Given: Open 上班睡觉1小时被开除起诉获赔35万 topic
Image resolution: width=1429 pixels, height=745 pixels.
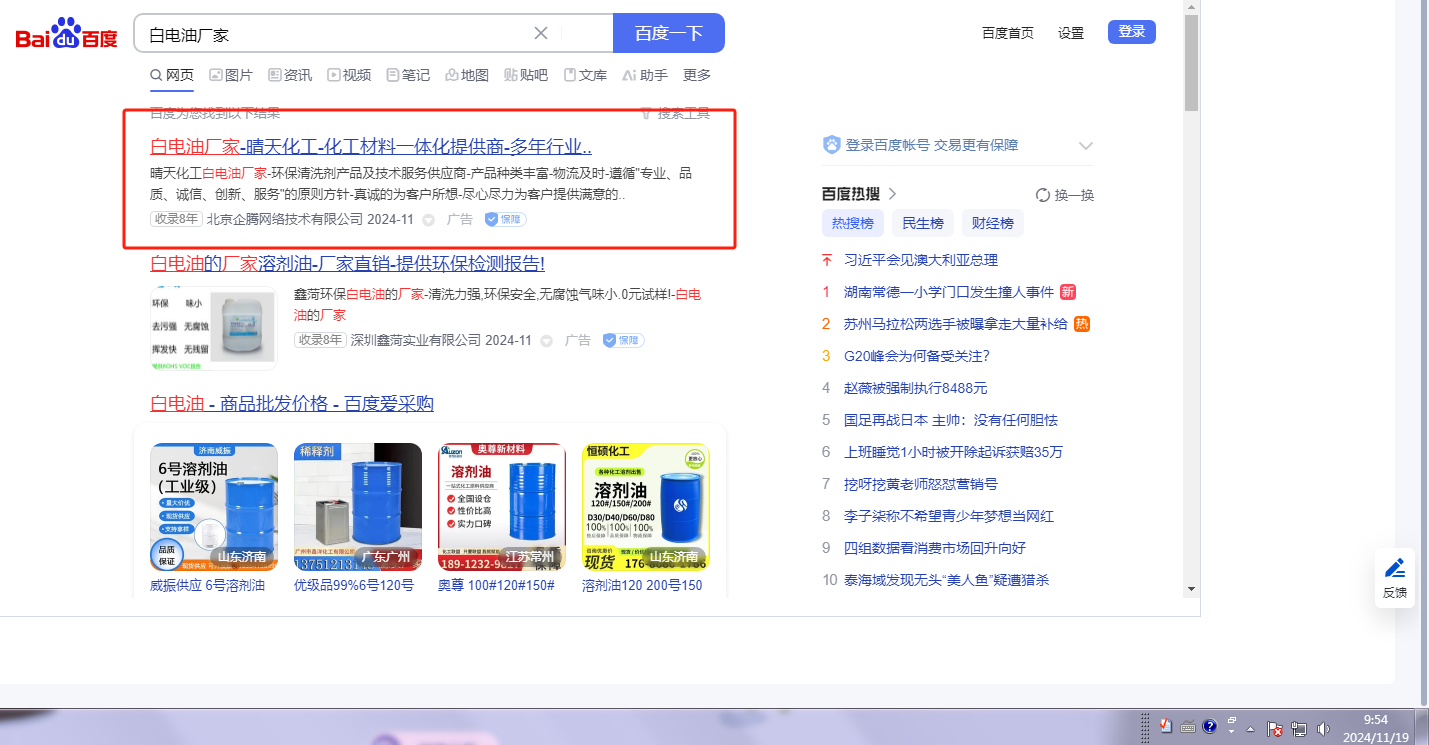Looking at the screenshot, I should 954,452.
